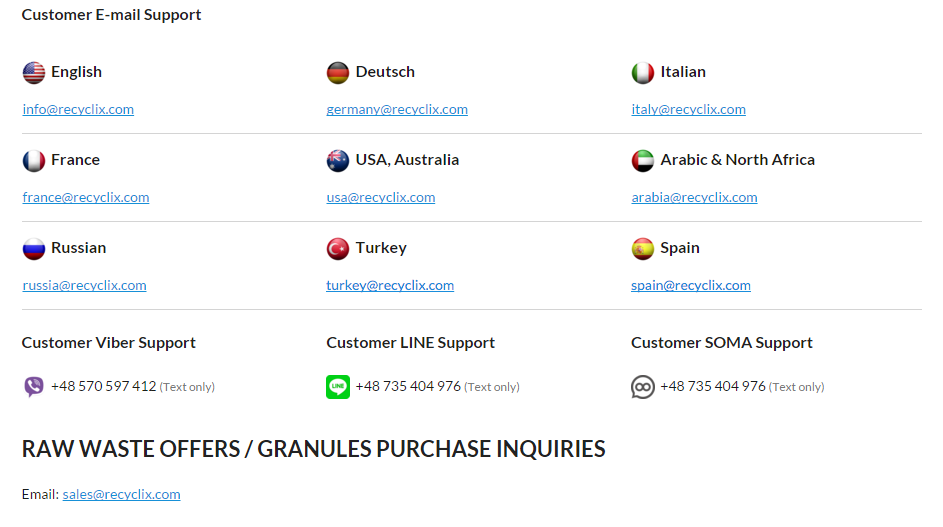Select the arabia@recyclix.com email link
The image size is (943, 527).
(694, 198)
